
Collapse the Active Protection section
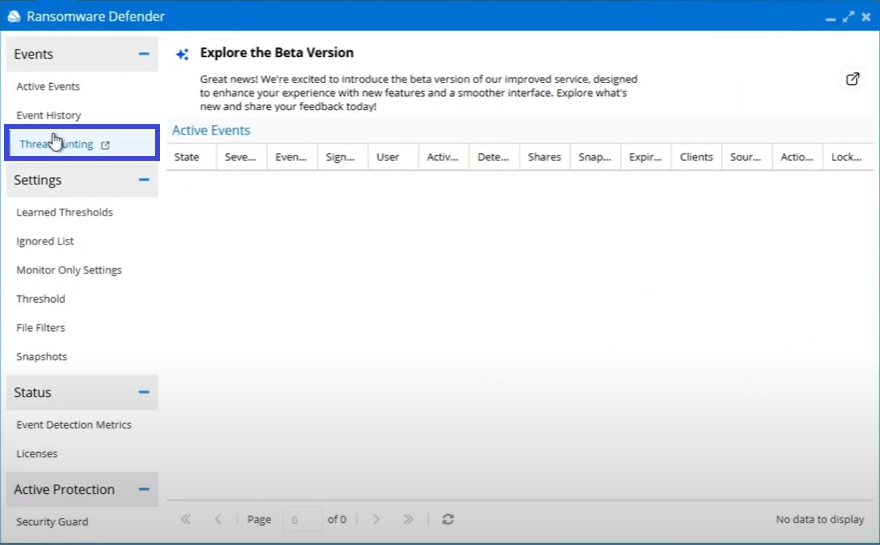144,489
